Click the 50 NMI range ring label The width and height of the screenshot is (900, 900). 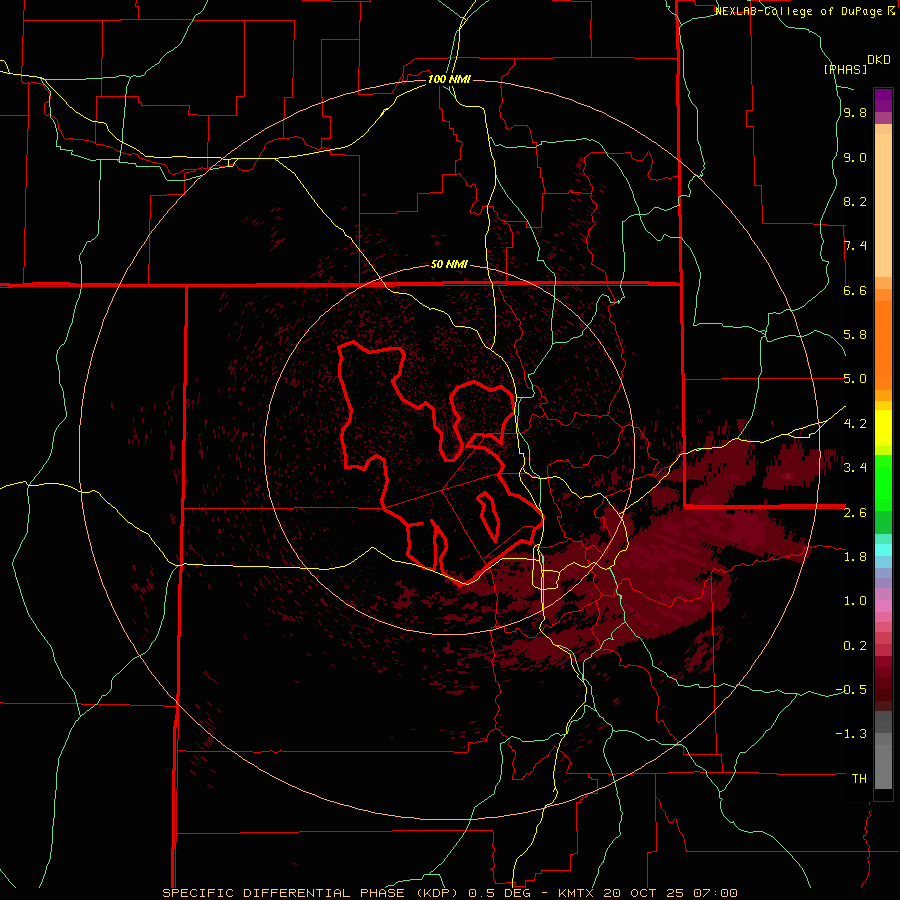pos(449,265)
